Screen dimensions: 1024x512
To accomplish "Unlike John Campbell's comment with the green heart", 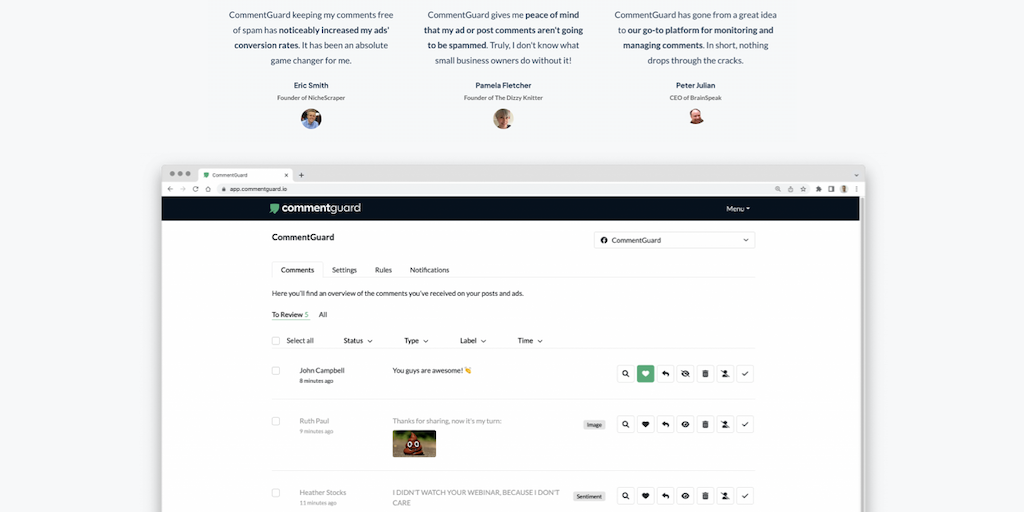I will tap(645, 374).
